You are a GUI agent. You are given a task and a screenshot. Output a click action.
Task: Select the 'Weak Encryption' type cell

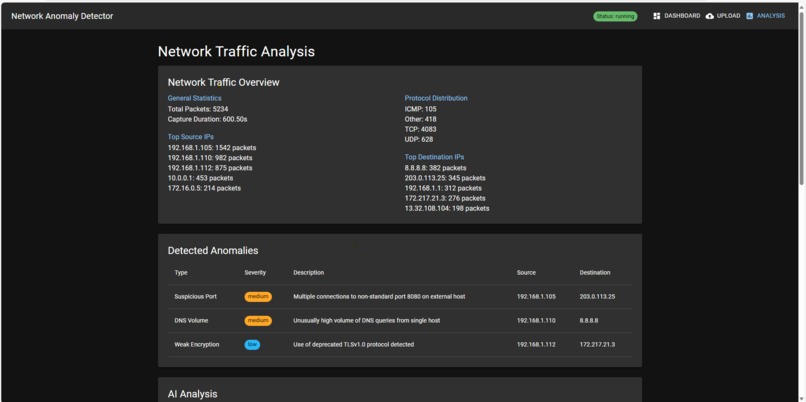196,344
